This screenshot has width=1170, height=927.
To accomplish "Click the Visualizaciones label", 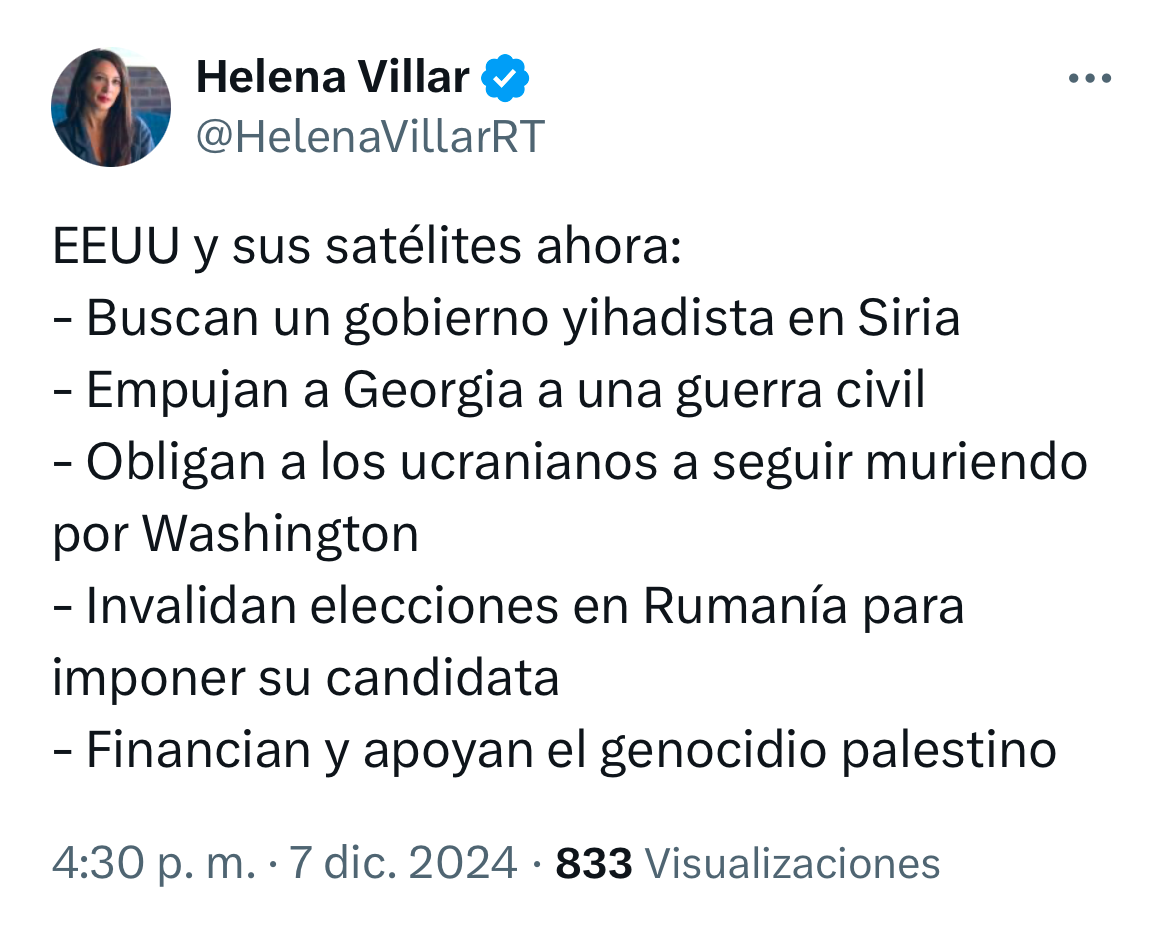I will 793,863.
